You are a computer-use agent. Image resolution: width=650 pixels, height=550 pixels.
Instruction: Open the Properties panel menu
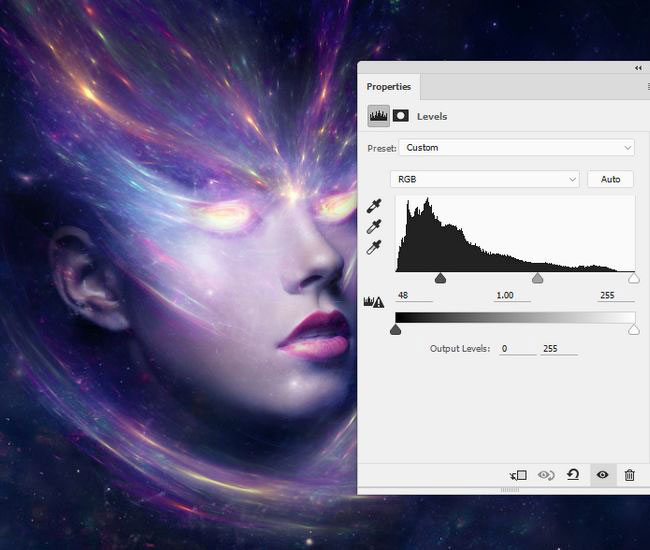pos(648,87)
